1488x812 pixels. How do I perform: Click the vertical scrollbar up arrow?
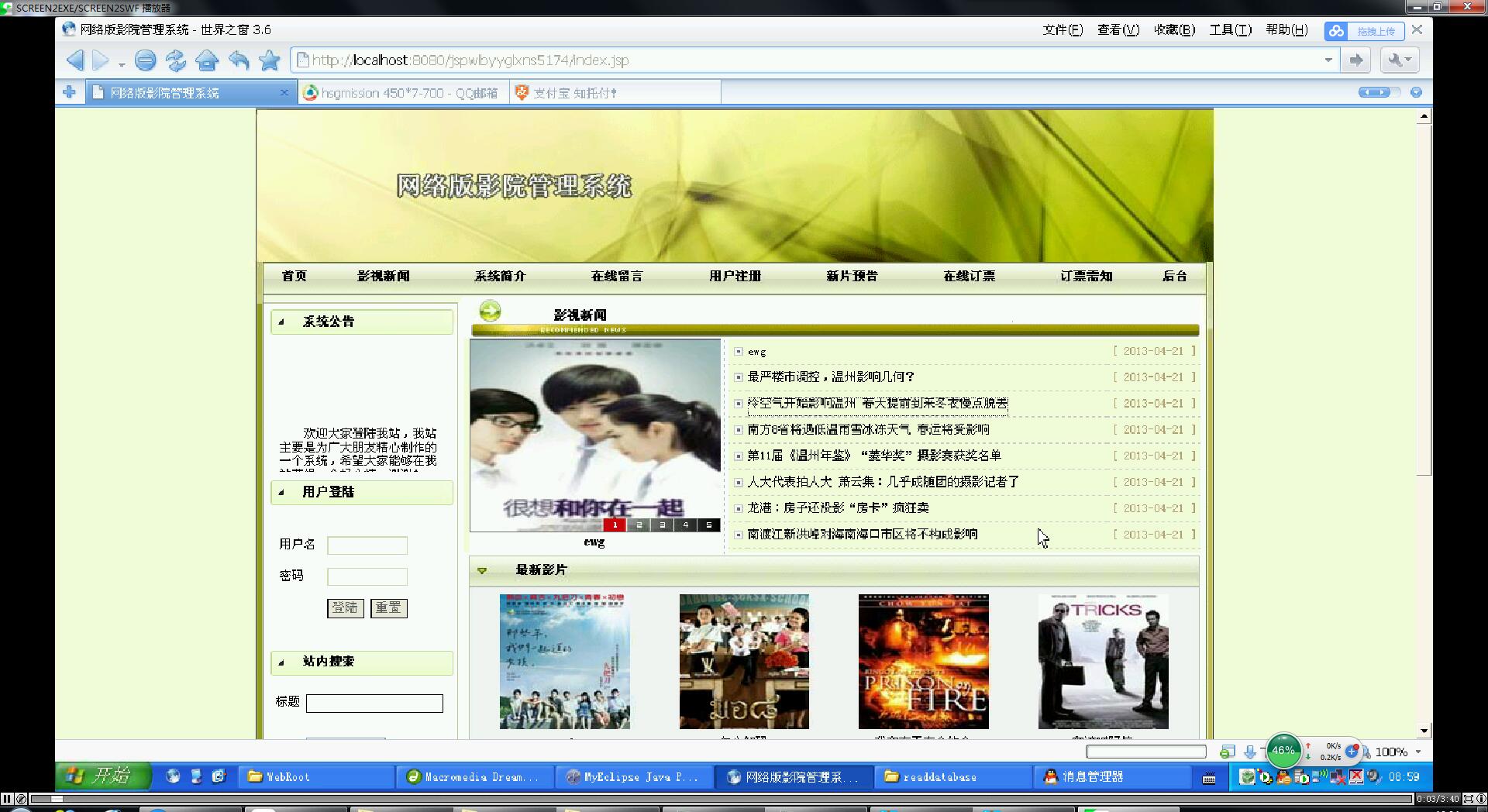pyautogui.click(x=1424, y=116)
